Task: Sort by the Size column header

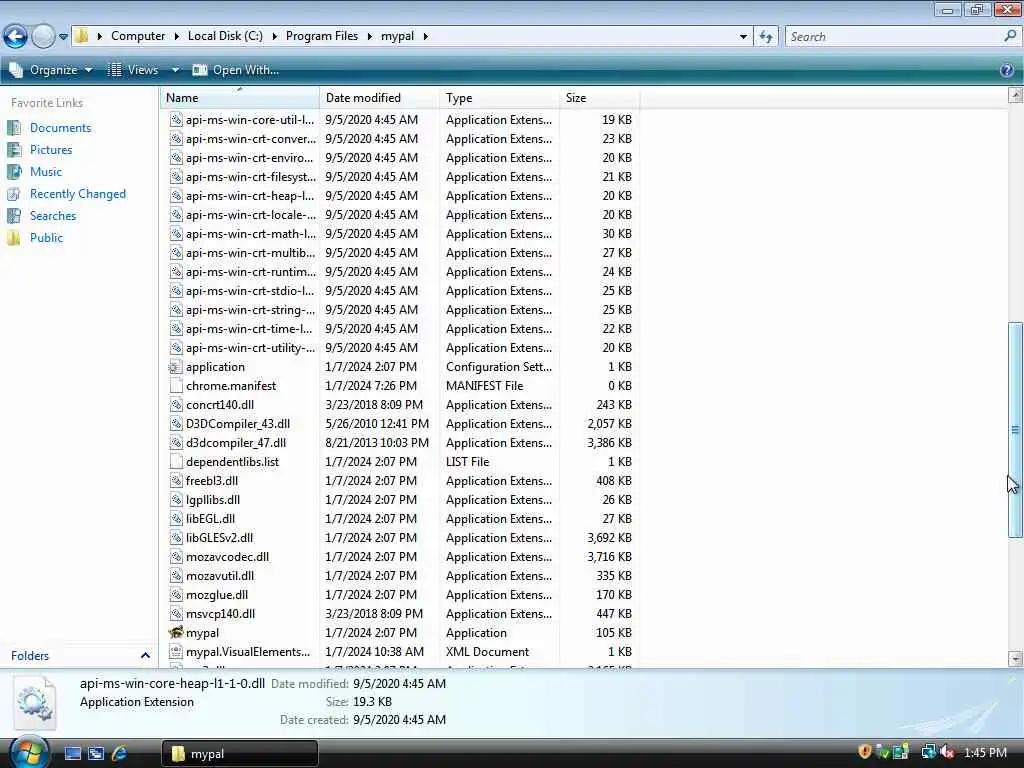Action: [600, 98]
